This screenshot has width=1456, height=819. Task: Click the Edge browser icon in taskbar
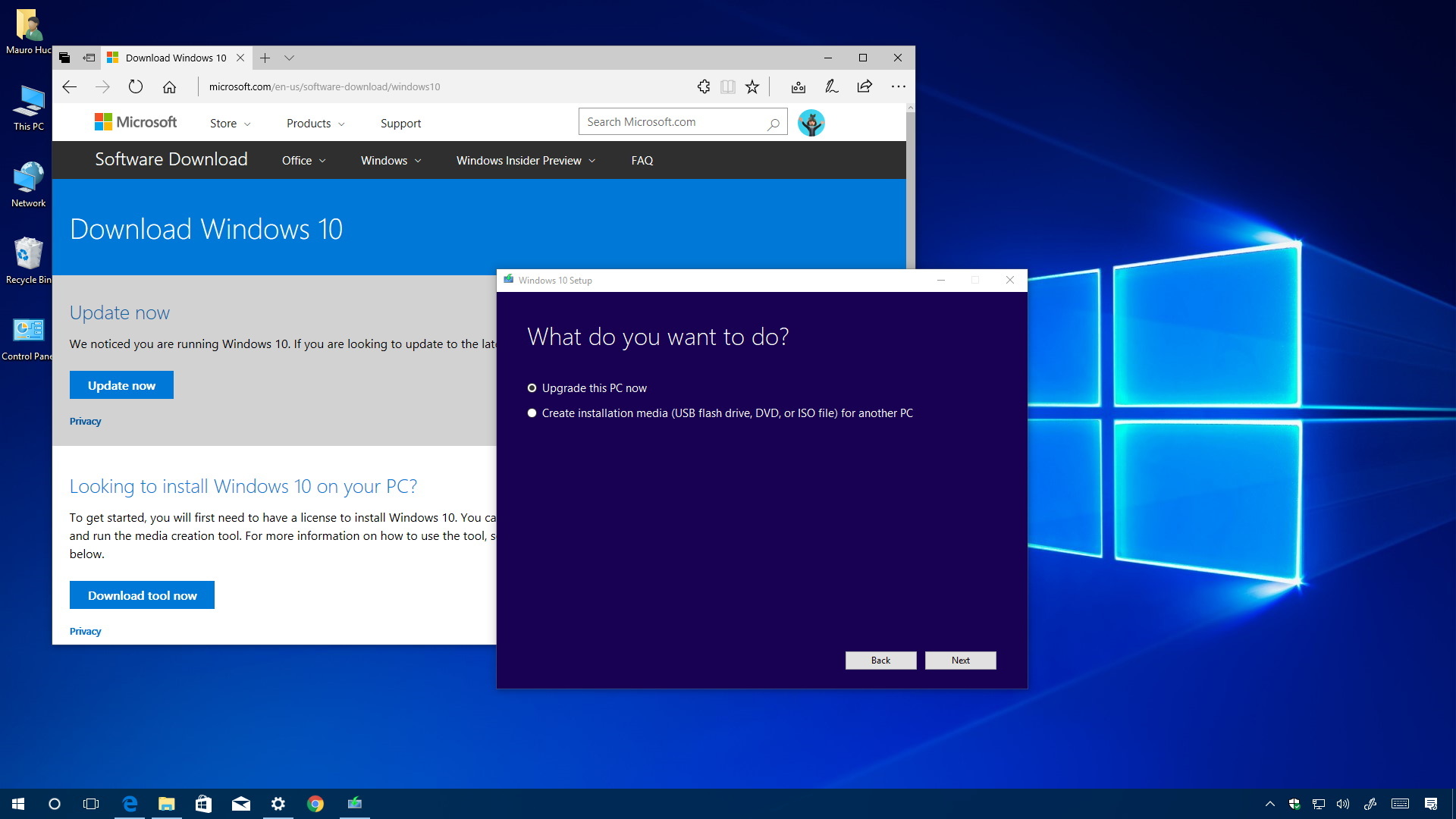[x=128, y=803]
